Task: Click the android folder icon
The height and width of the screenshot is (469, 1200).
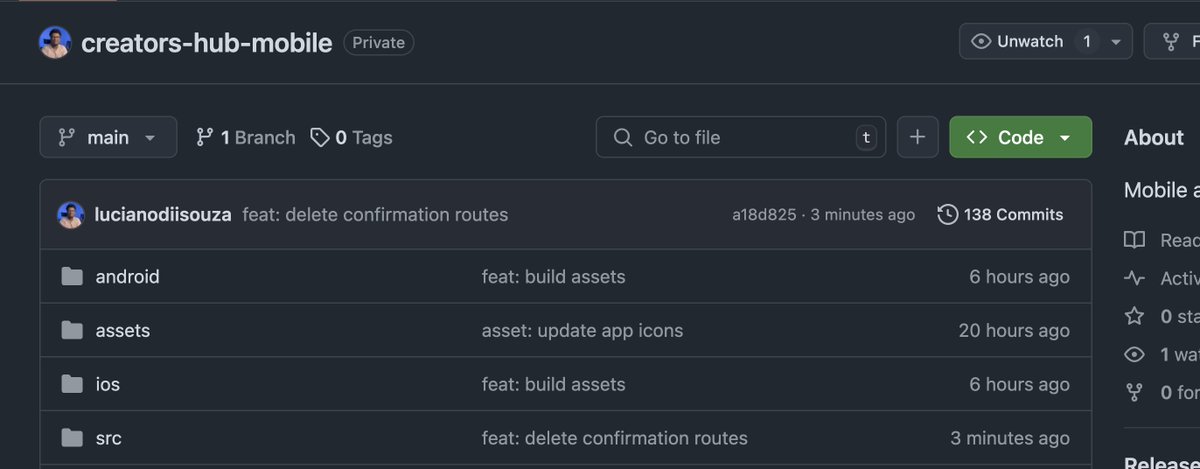Action: tap(71, 277)
